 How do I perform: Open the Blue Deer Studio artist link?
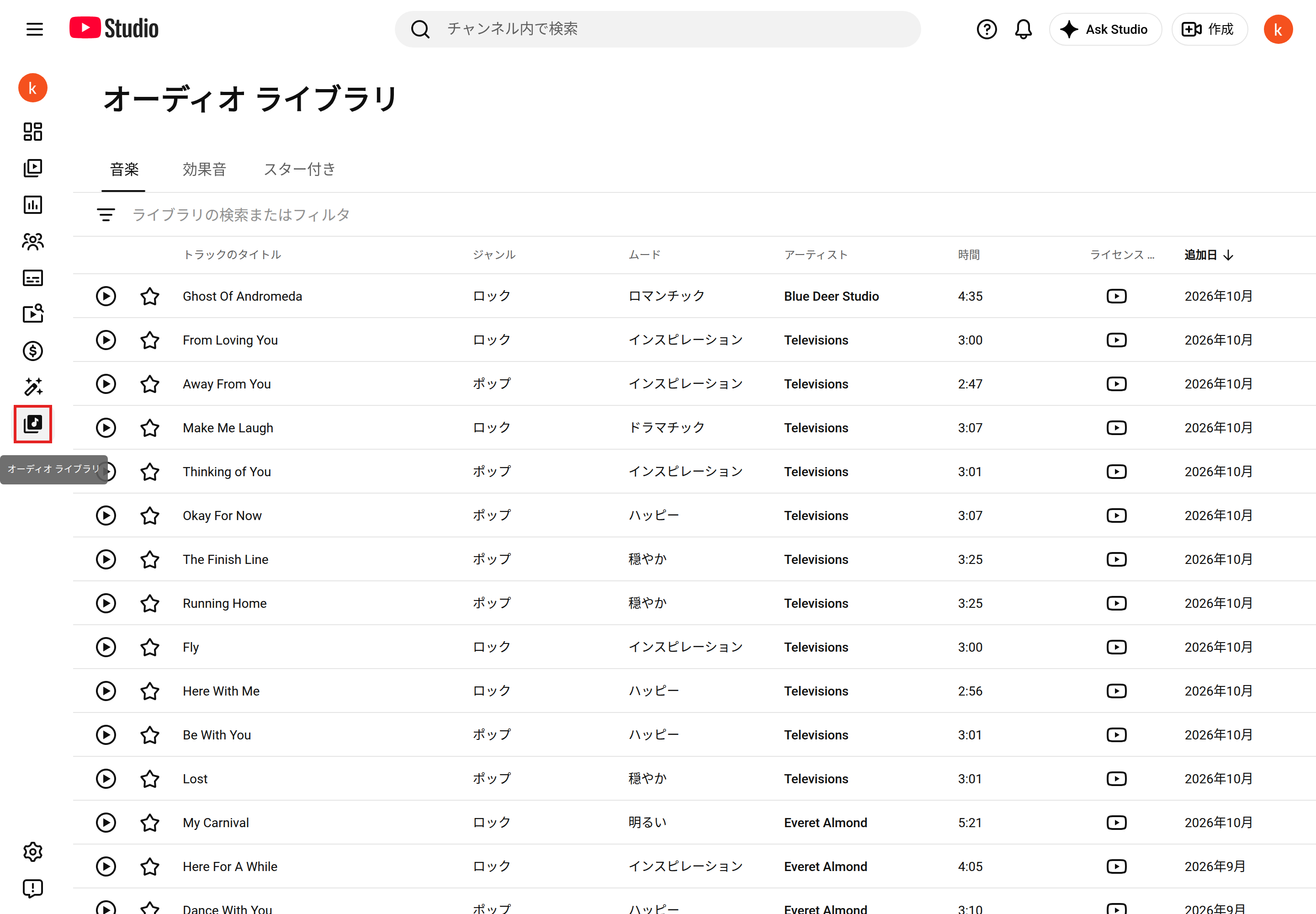pyautogui.click(x=831, y=296)
